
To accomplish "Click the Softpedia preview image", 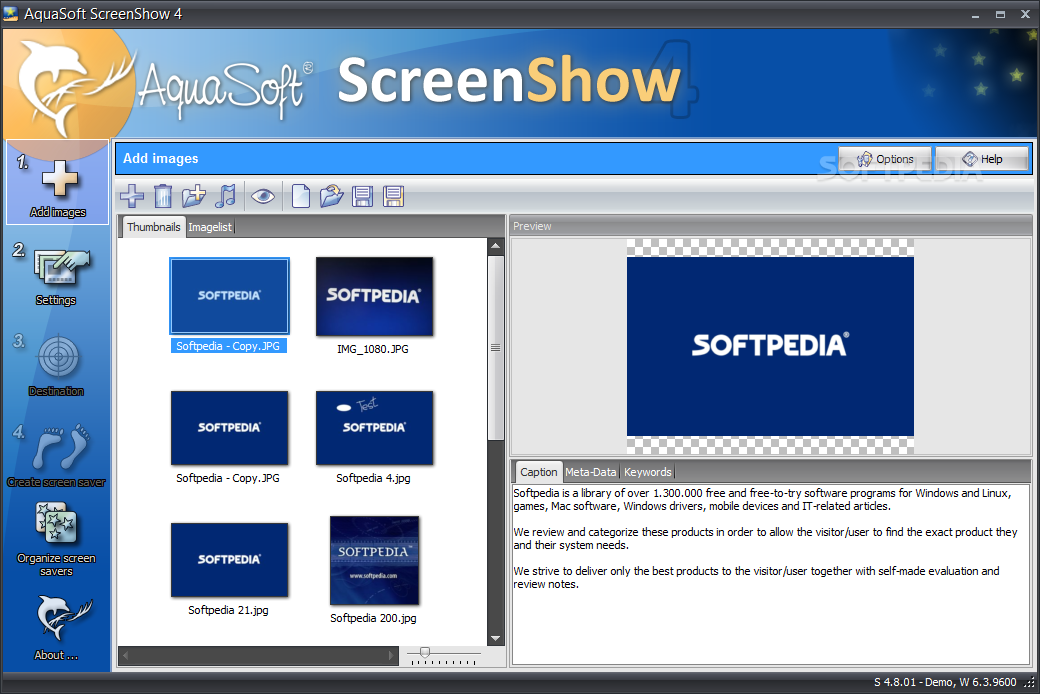I will tap(770, 346).
